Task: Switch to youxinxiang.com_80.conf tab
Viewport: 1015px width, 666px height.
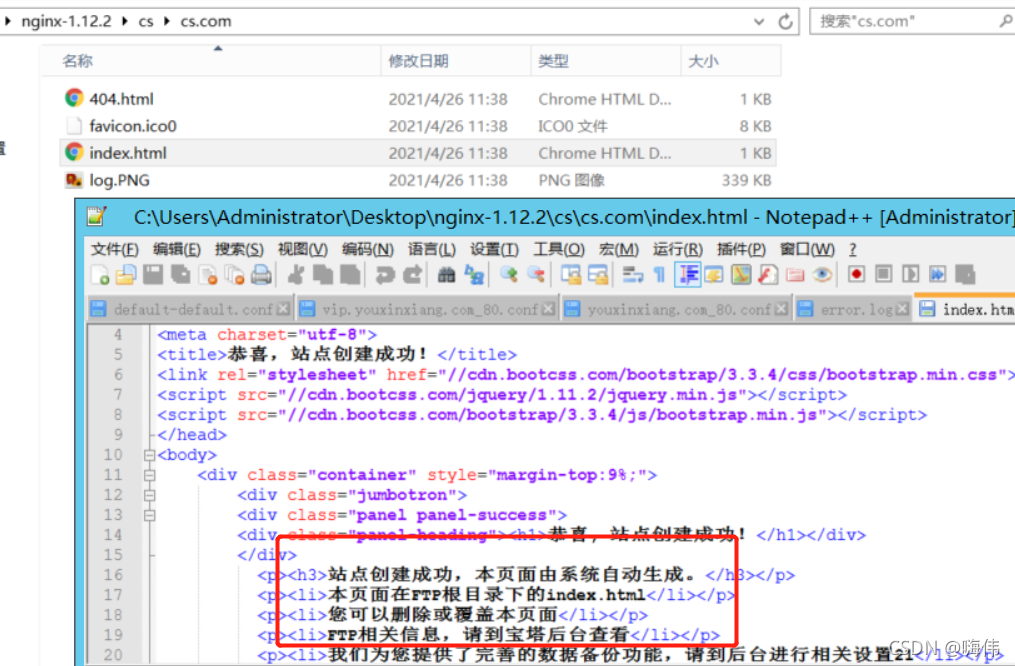Action: [676, 309]
